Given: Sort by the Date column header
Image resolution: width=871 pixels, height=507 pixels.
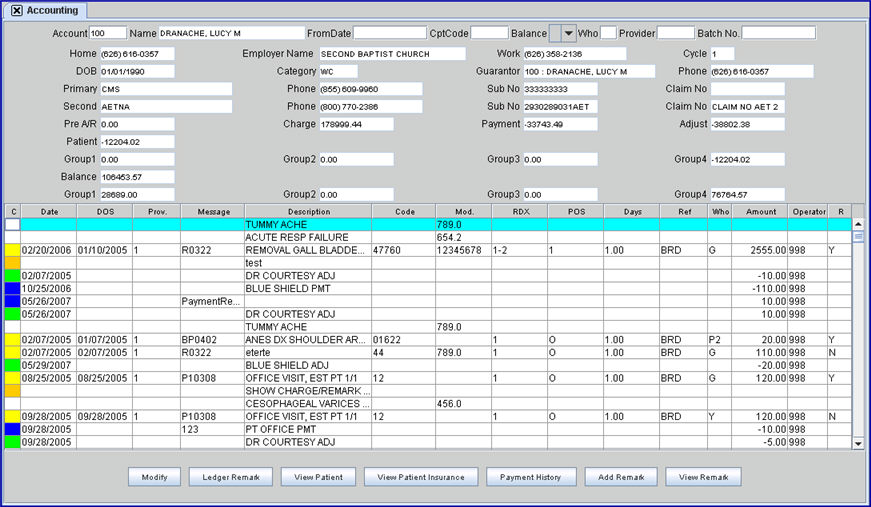Looking at the screenshot, I should click(49, 212).
